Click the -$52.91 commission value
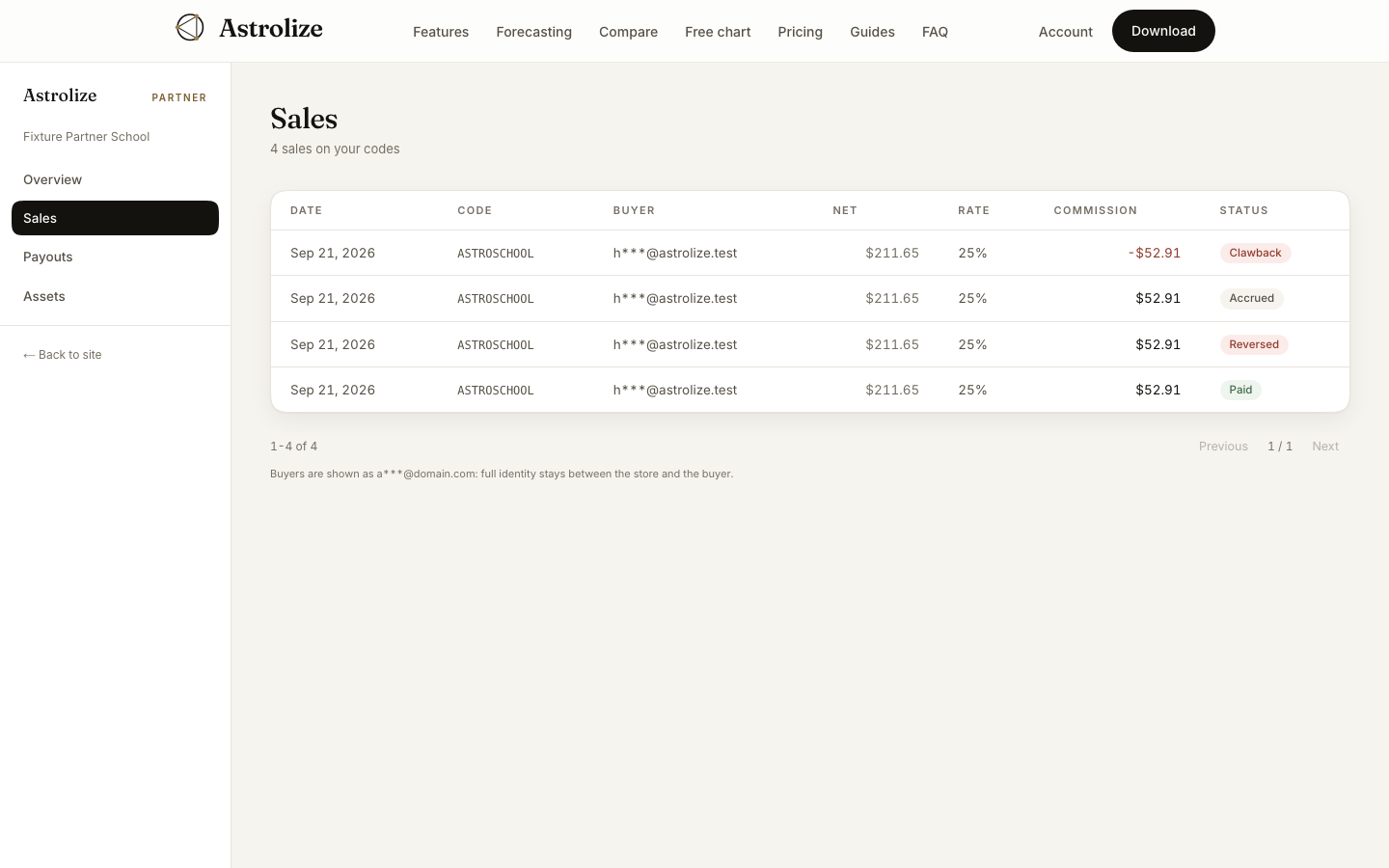This screenshot has height=868, width=1389. 1155,253
